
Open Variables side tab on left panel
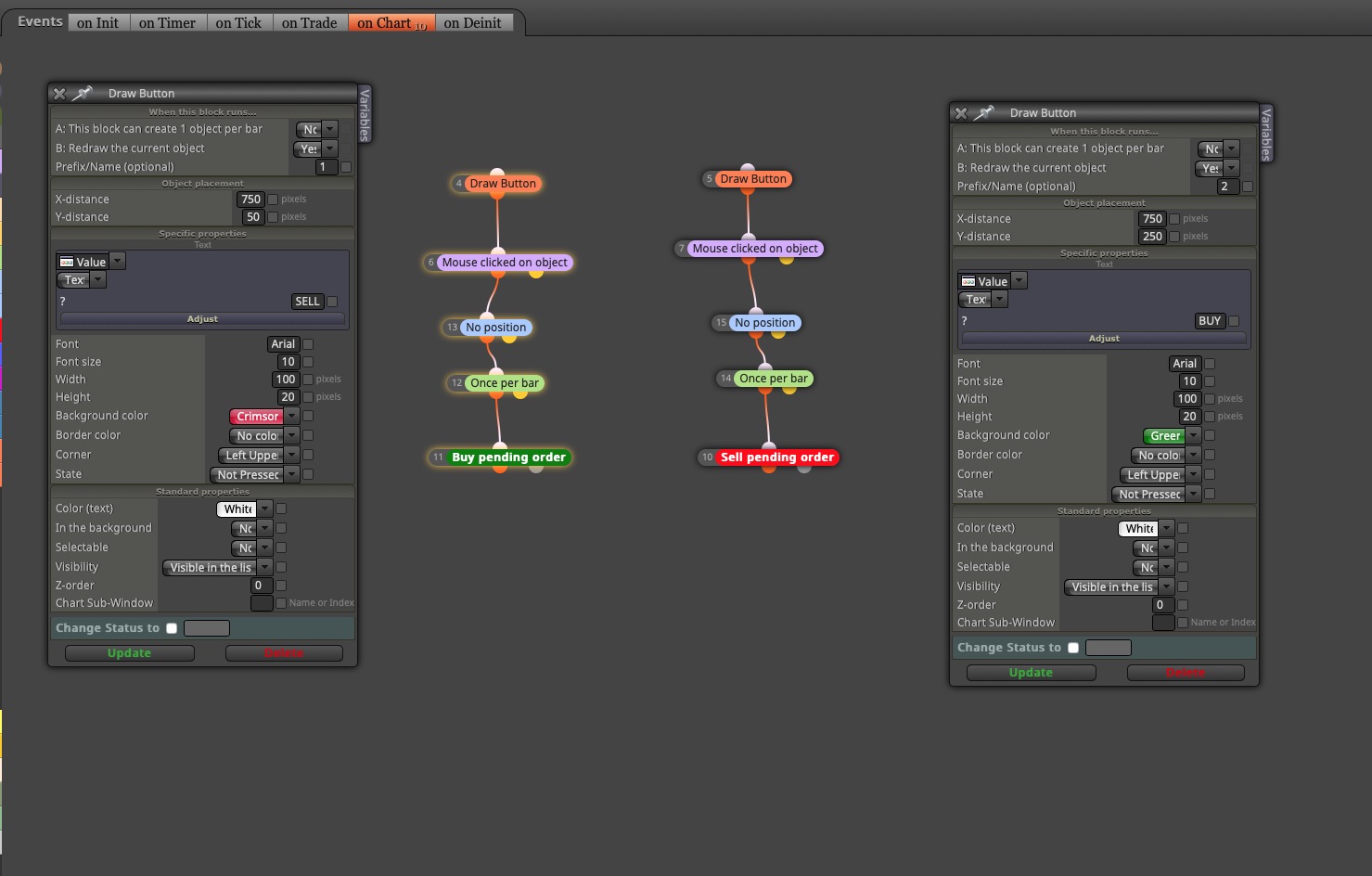click(365, 114)
